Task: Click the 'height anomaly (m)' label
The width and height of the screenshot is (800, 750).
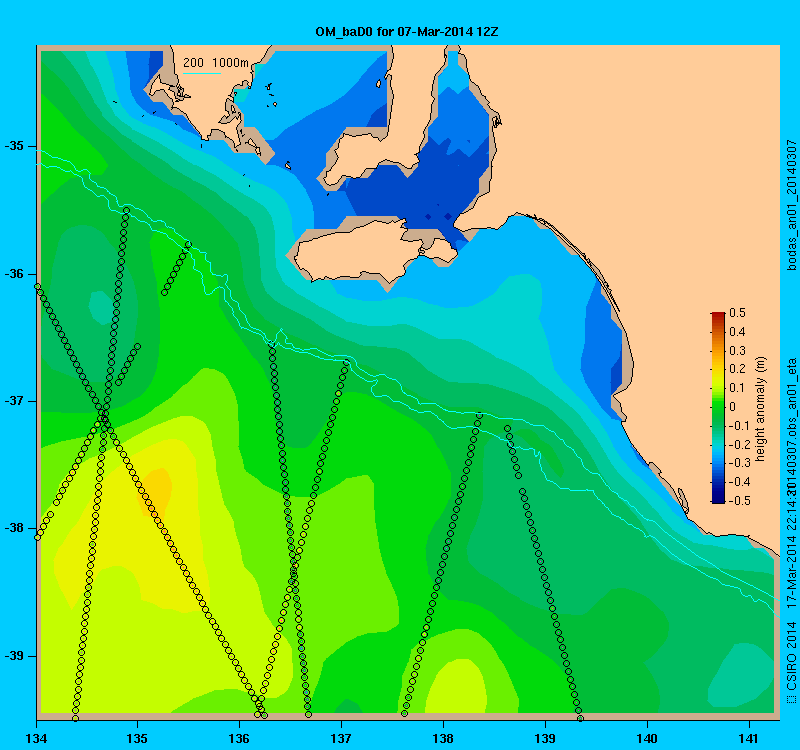Action: [761, 409]
